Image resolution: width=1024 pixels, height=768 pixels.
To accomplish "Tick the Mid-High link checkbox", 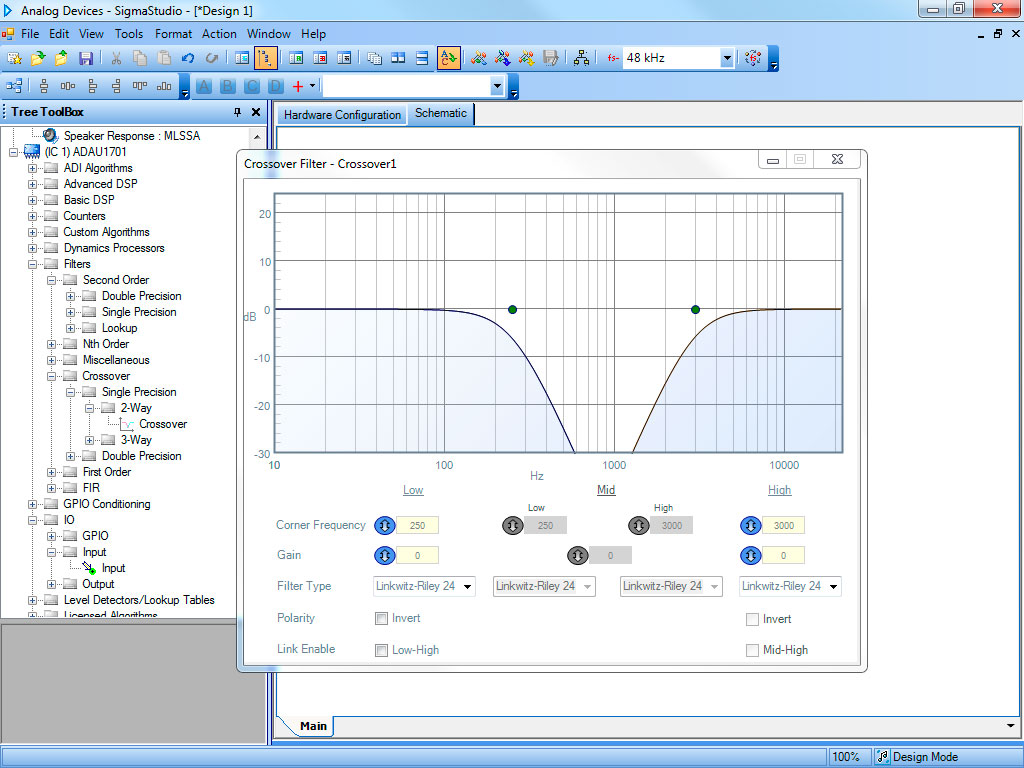I will 752,650.
